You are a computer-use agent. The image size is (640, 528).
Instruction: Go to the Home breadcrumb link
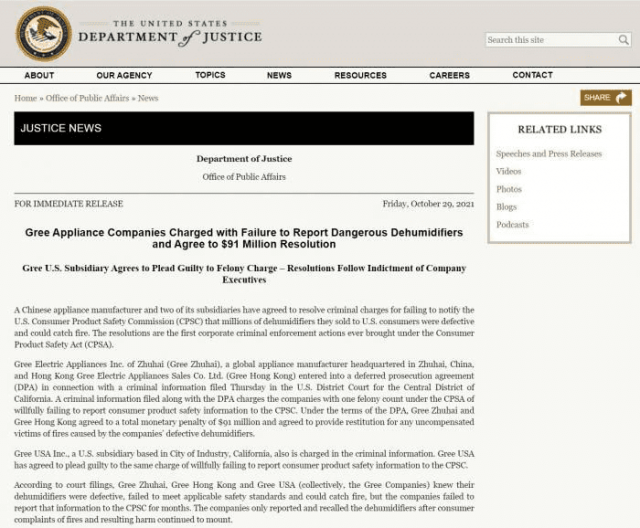point(25,98)
